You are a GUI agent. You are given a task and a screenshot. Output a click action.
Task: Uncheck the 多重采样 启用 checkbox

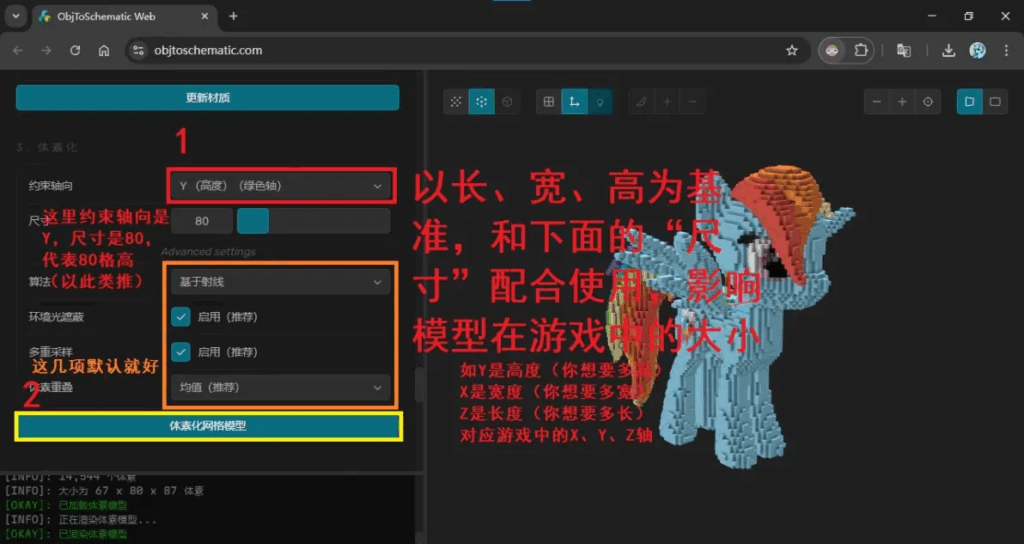pos(181,352)
